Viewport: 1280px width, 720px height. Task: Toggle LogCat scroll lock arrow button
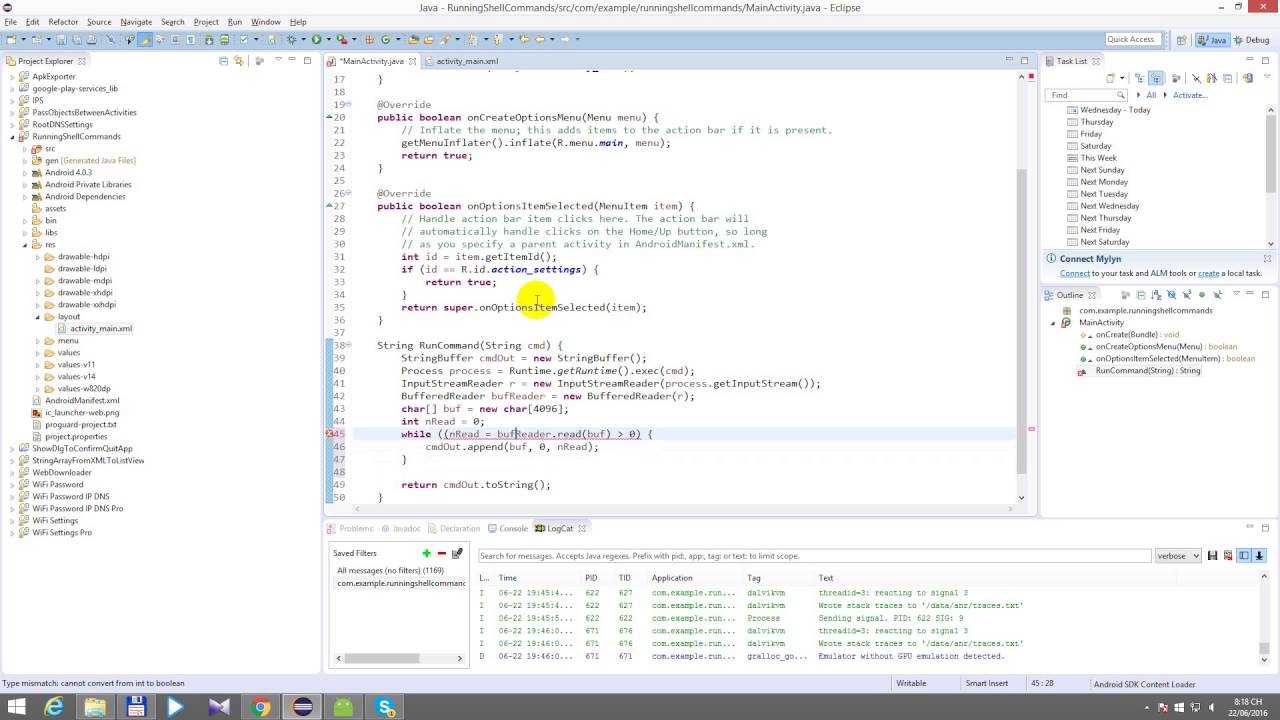coord(1259,556)
